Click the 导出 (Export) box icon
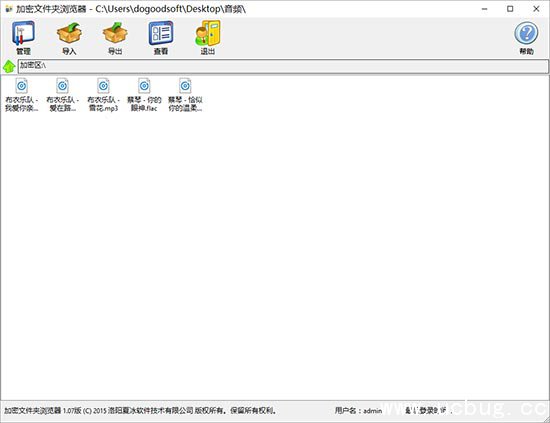 pyautogui.click(x=115, y=38)
